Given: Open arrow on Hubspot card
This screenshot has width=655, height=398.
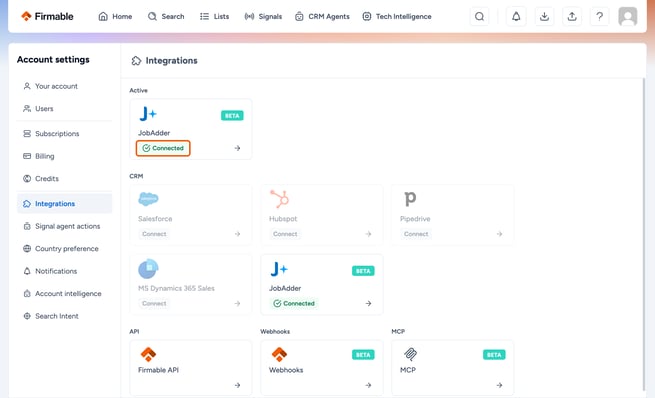Looking at the screenshot, I should click(x=368, y=234).
